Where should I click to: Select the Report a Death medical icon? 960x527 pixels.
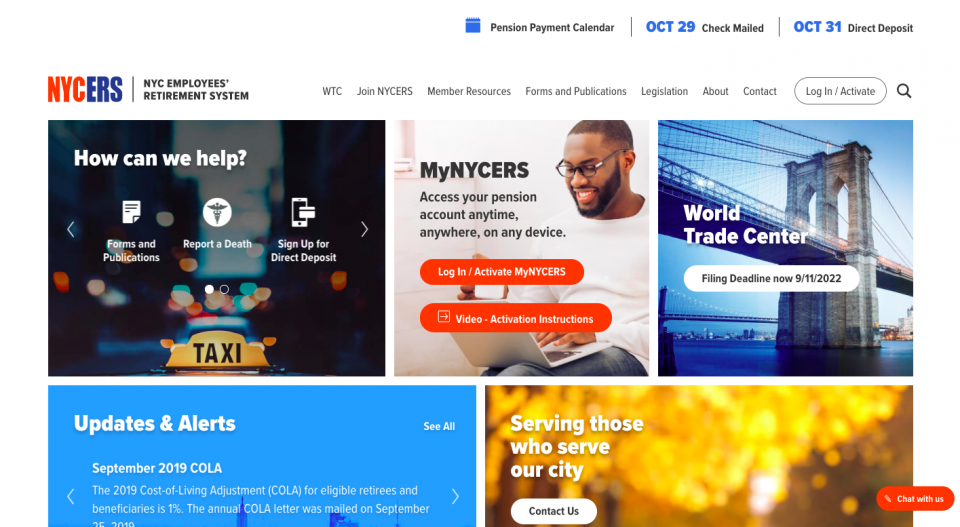click(217, 212)
